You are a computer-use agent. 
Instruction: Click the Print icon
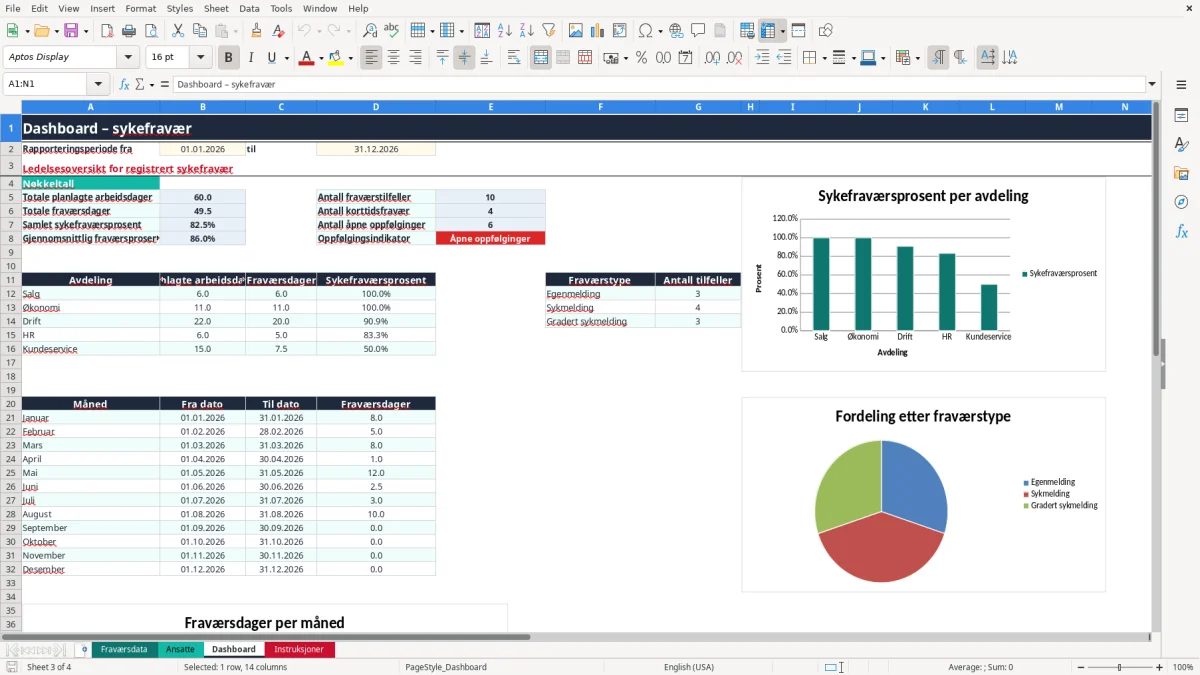click(130, 31)
